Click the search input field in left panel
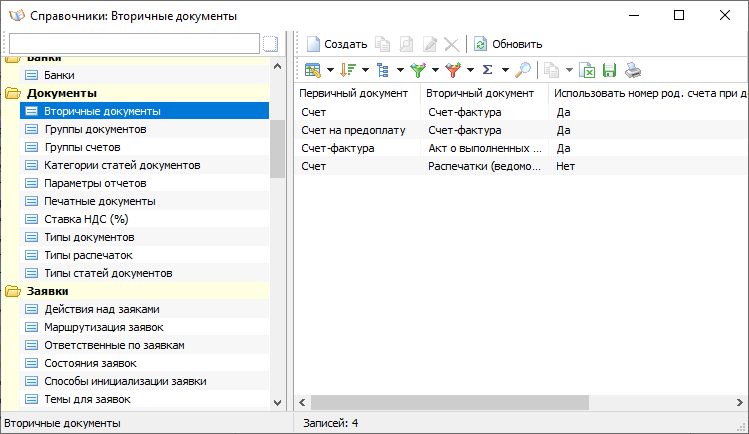 tap(134, 43)
